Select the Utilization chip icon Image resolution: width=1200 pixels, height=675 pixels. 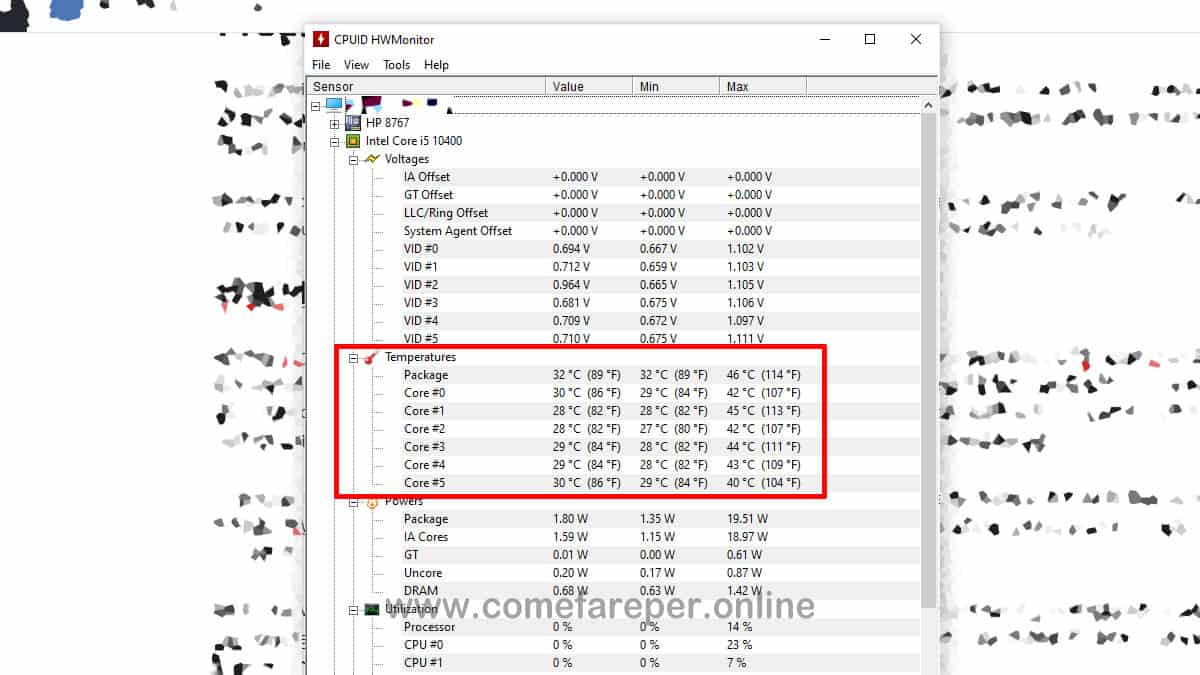coord(371,608)
